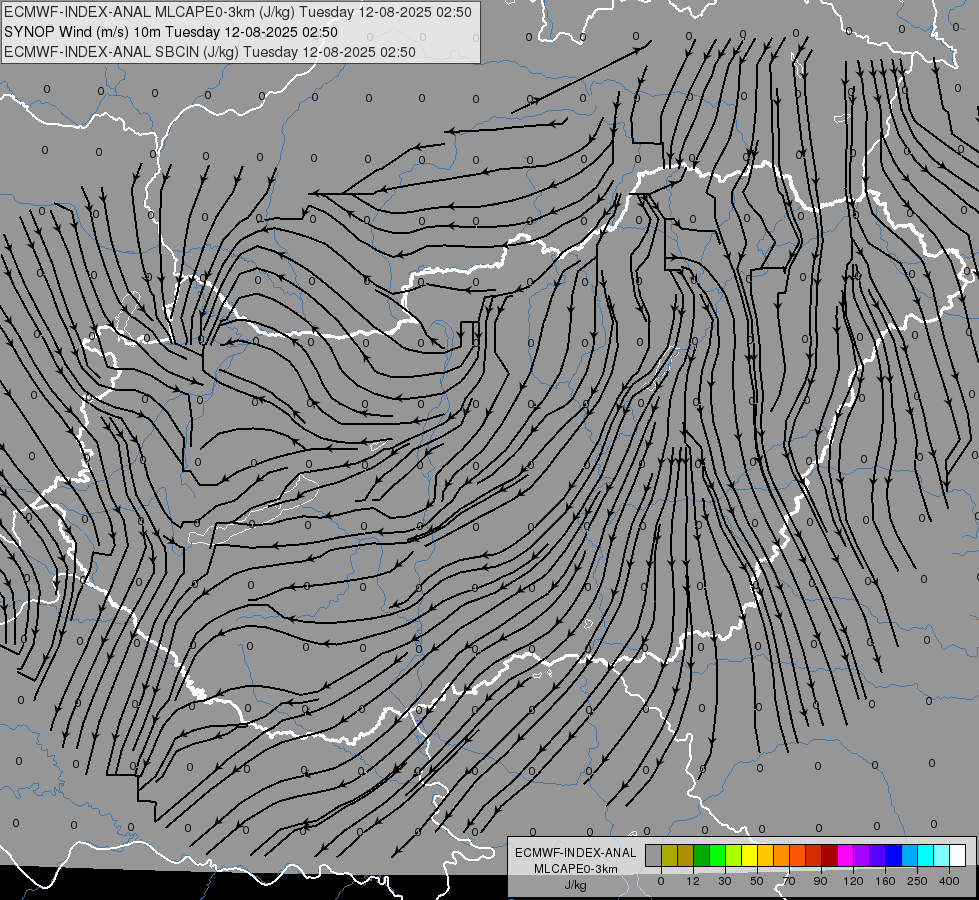
Task: Click the white swatch in the legend
Action: pos(958,855)
